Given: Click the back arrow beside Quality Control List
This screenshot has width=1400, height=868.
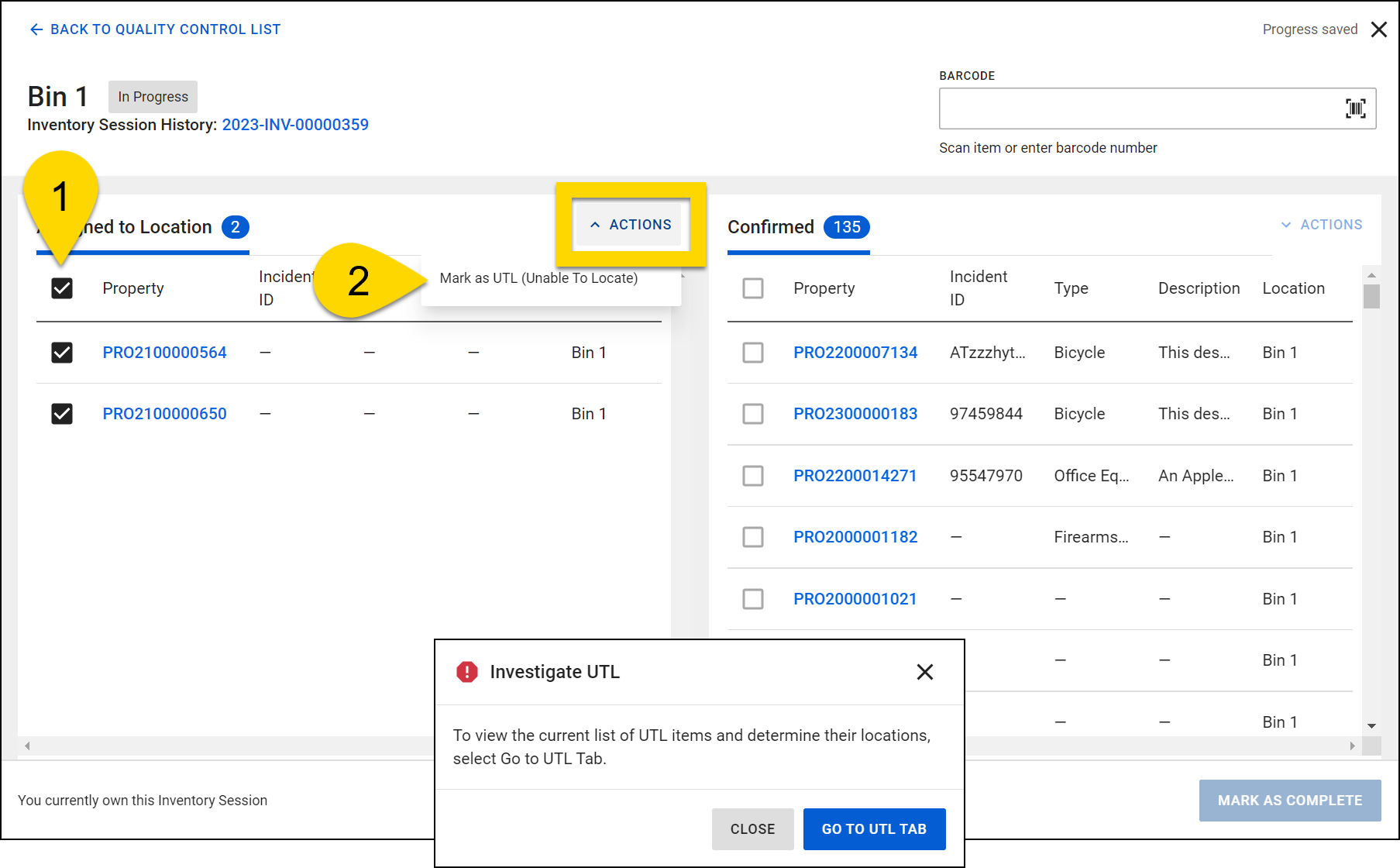Looking at the screenshot, I should click(36, 29).
